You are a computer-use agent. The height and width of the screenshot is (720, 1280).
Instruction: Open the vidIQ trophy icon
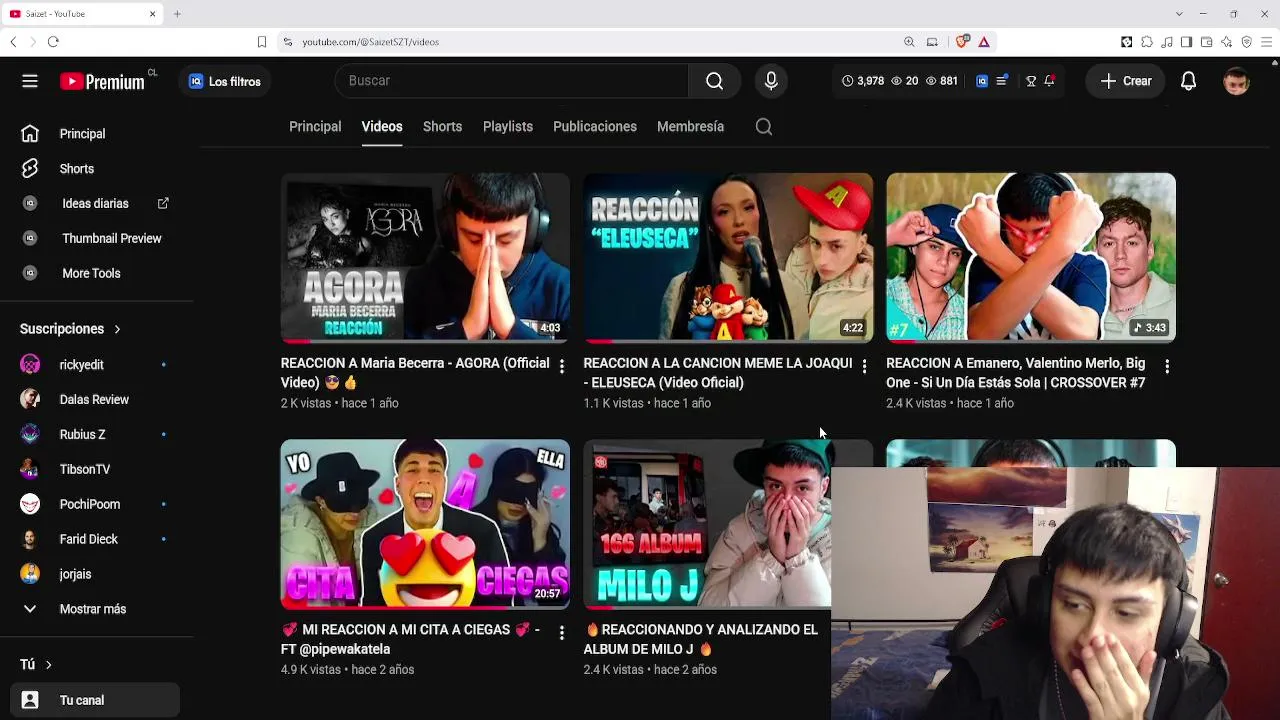tap(1031, 81)
